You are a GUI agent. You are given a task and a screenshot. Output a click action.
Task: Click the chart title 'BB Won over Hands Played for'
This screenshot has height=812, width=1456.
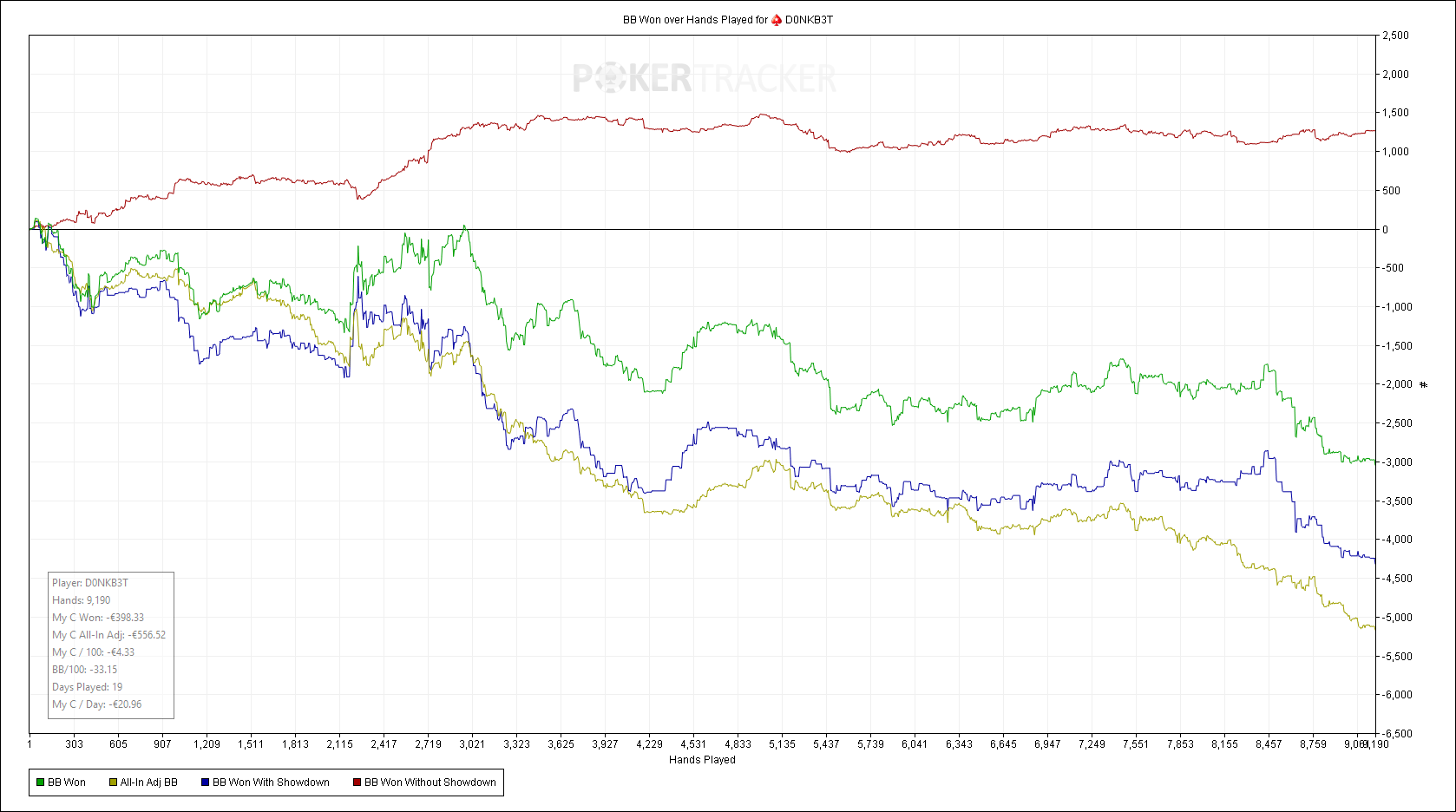pyautogui.click(x=695, y=20)
